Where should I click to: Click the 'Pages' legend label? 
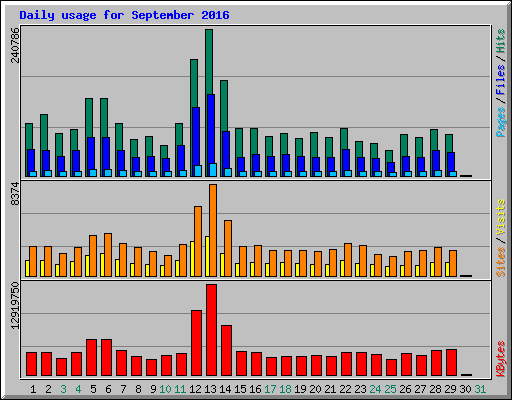click(501, 122)
